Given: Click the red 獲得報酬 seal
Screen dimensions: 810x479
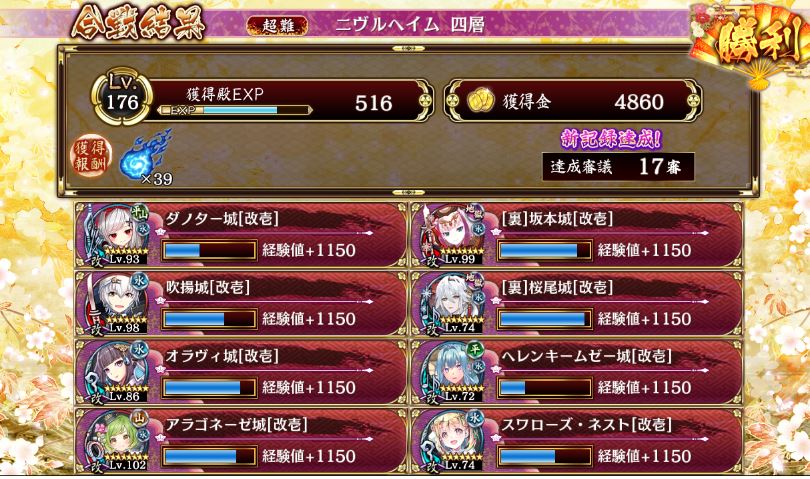Looking at the screenshot, I should click(91, 157).
